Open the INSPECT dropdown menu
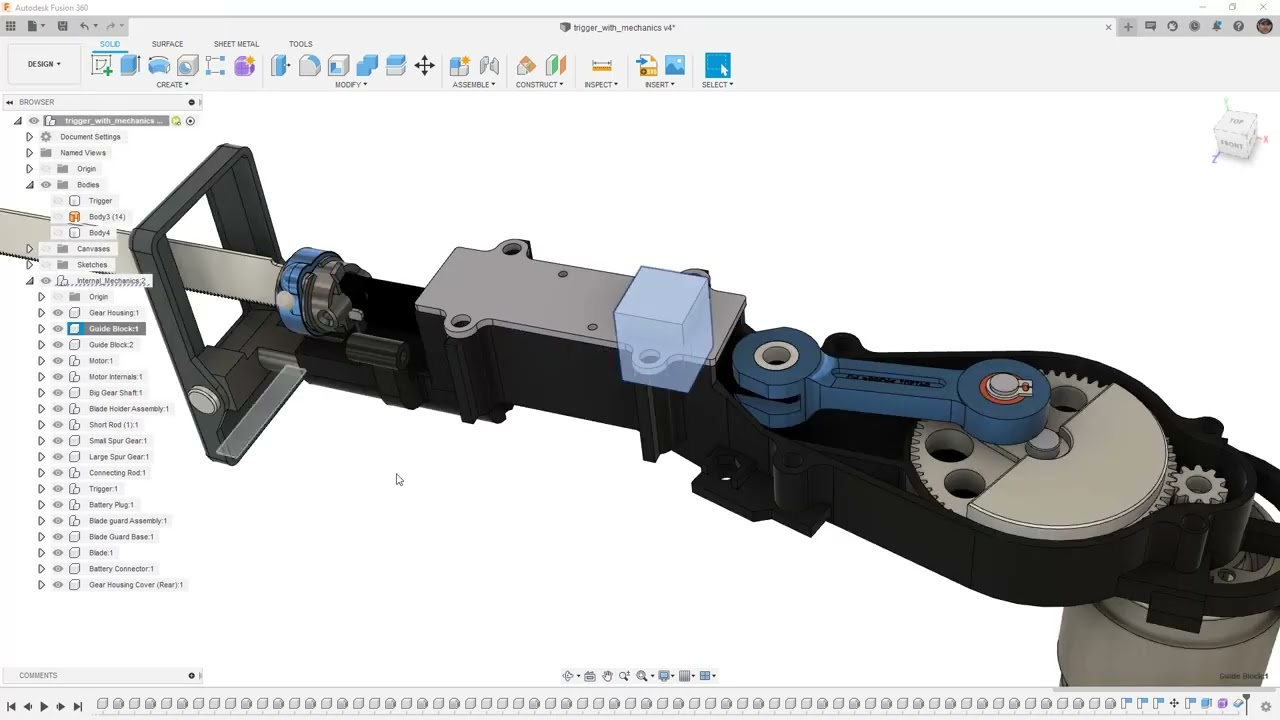Viewport: 1280px width, 720px height. tap(601, 85)
